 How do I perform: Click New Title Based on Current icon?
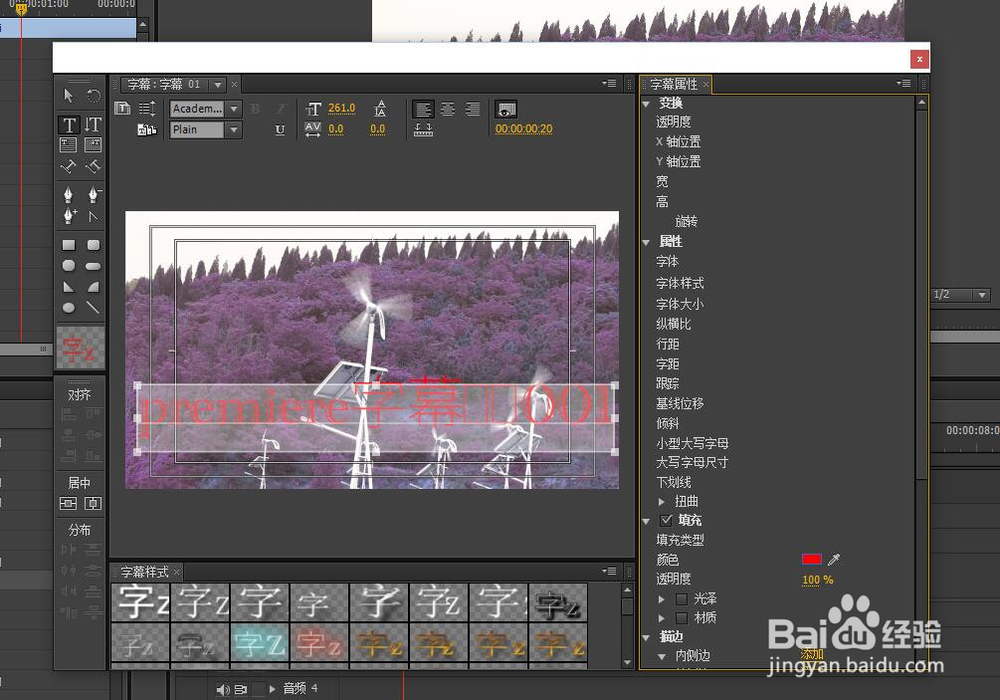(x=122, y=108)
